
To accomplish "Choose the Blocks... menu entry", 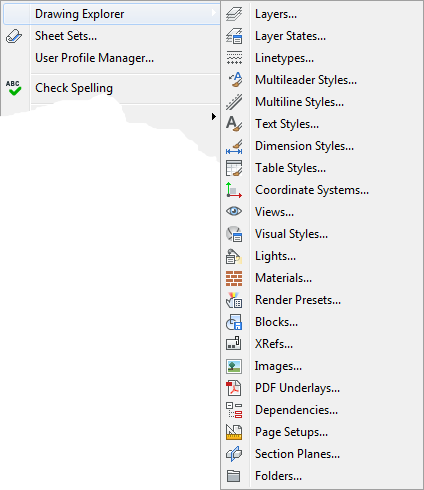I will [x=276, y=322].
